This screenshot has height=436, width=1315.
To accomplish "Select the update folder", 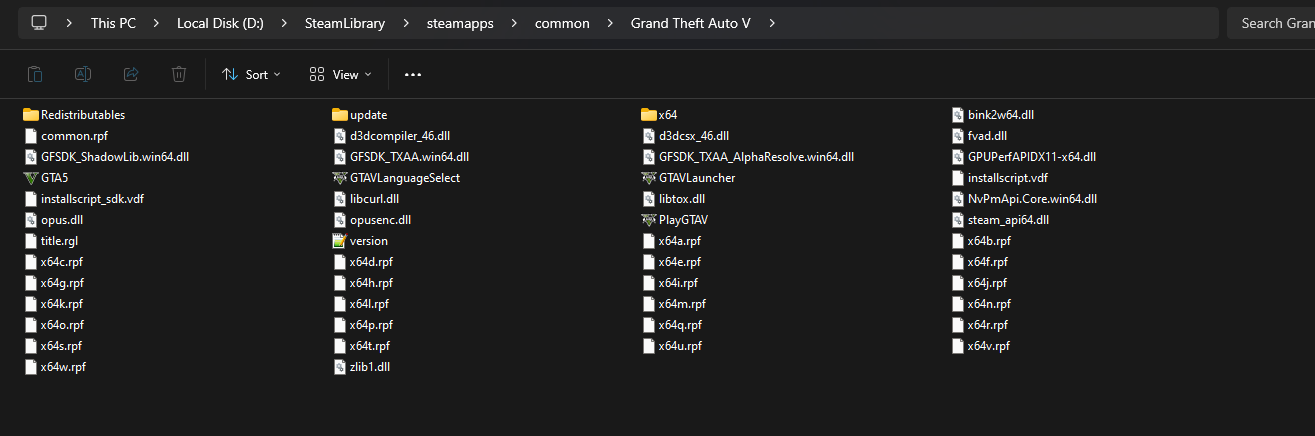I will point(368,115).
